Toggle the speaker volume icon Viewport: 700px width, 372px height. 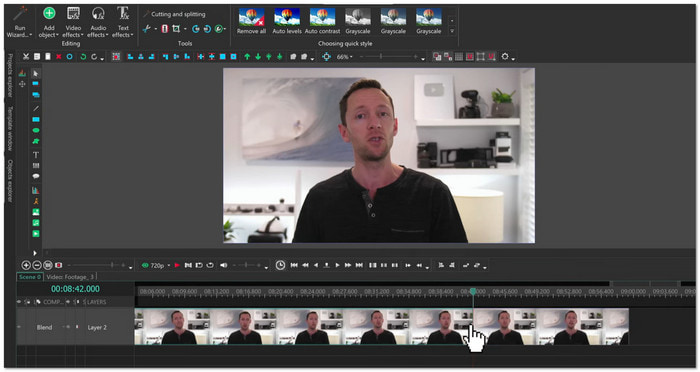click(224, 265)
